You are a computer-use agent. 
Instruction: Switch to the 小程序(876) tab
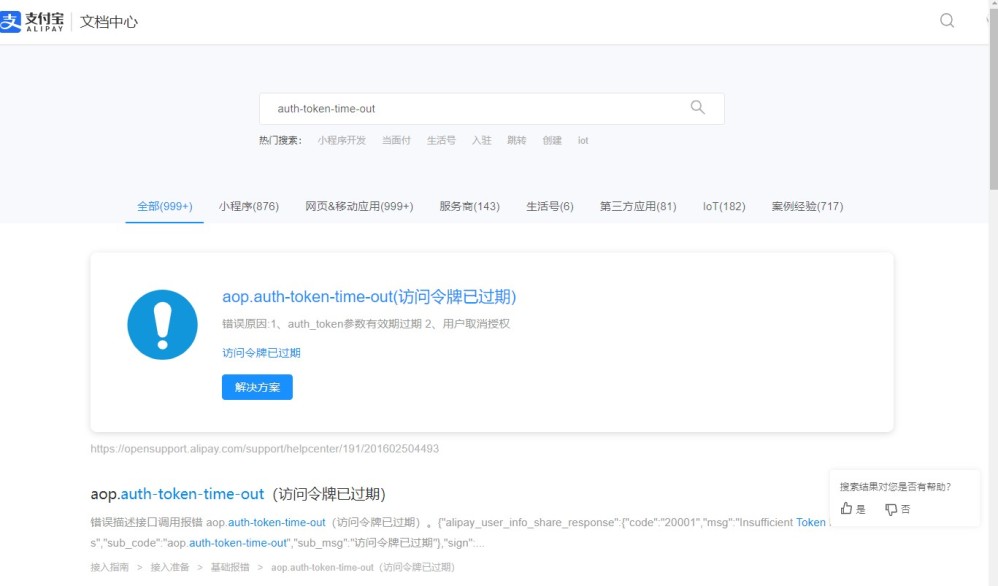[249, 206]
